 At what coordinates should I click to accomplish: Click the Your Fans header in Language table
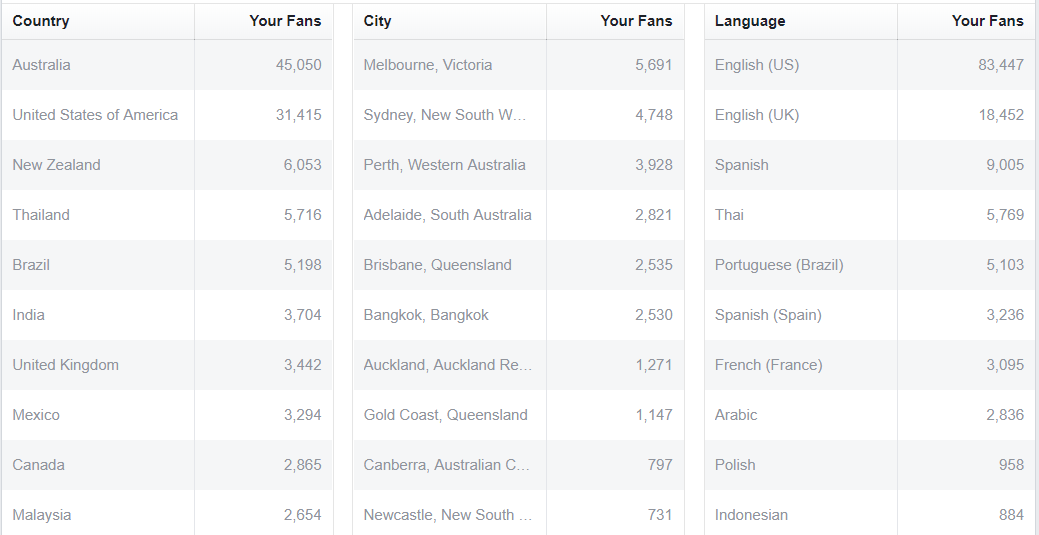coord(987,21)
